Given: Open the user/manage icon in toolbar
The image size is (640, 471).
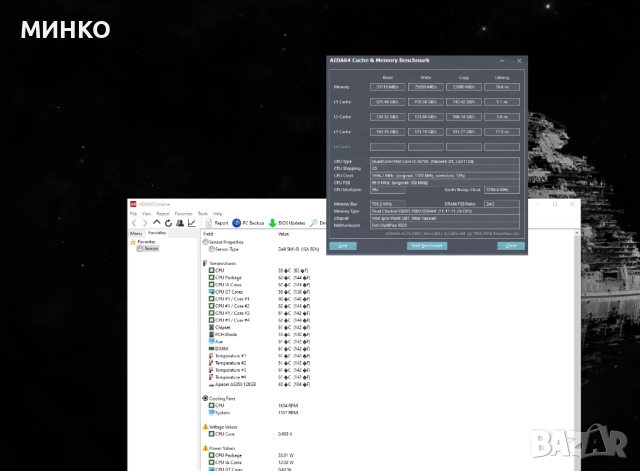Looking at the screenshot, I should (178, 223).
